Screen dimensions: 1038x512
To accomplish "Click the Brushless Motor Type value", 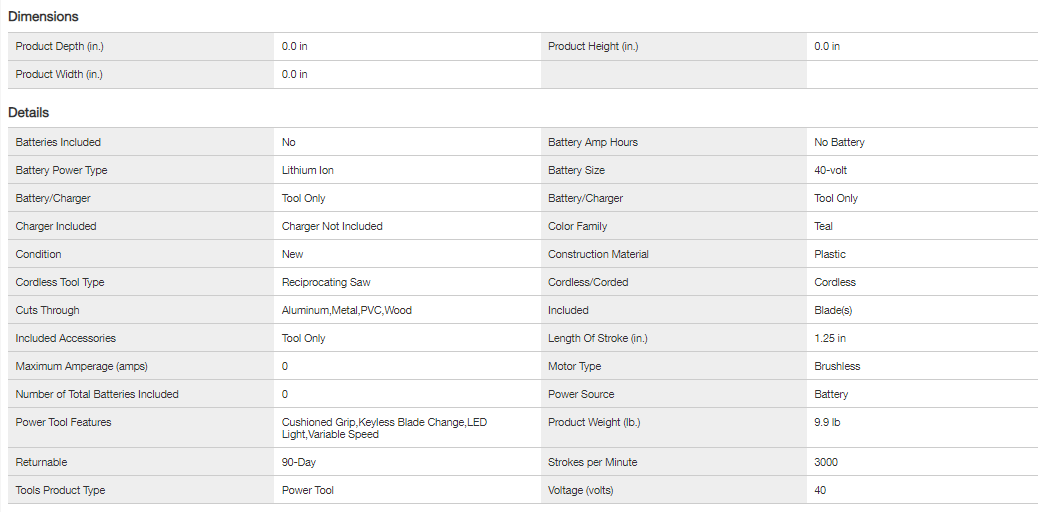I will pos(837,367).
